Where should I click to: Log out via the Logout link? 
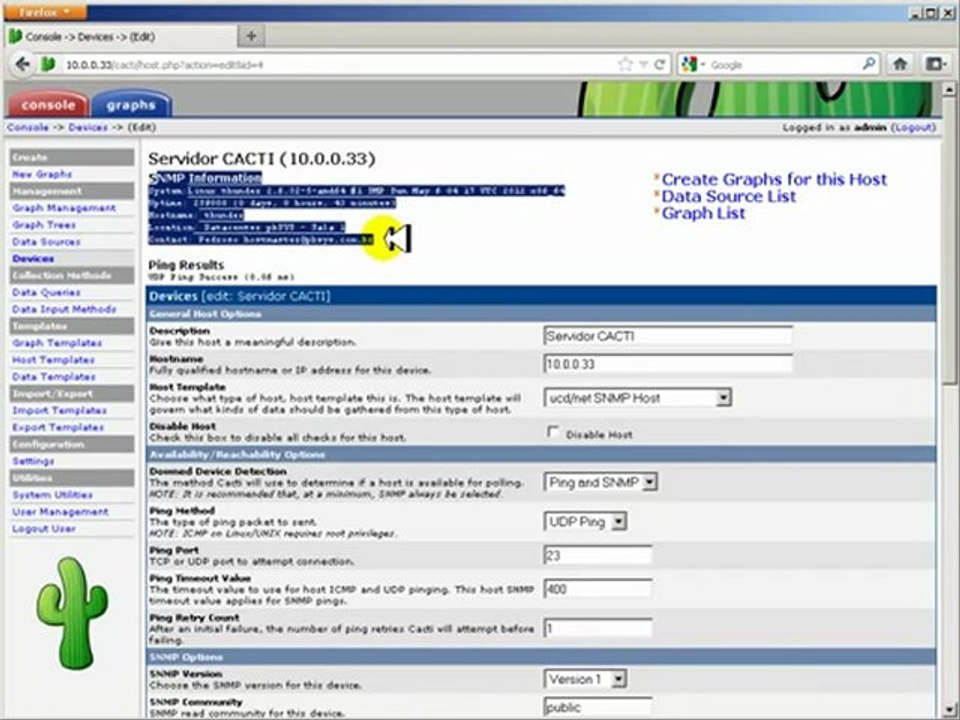pos(913,127)
